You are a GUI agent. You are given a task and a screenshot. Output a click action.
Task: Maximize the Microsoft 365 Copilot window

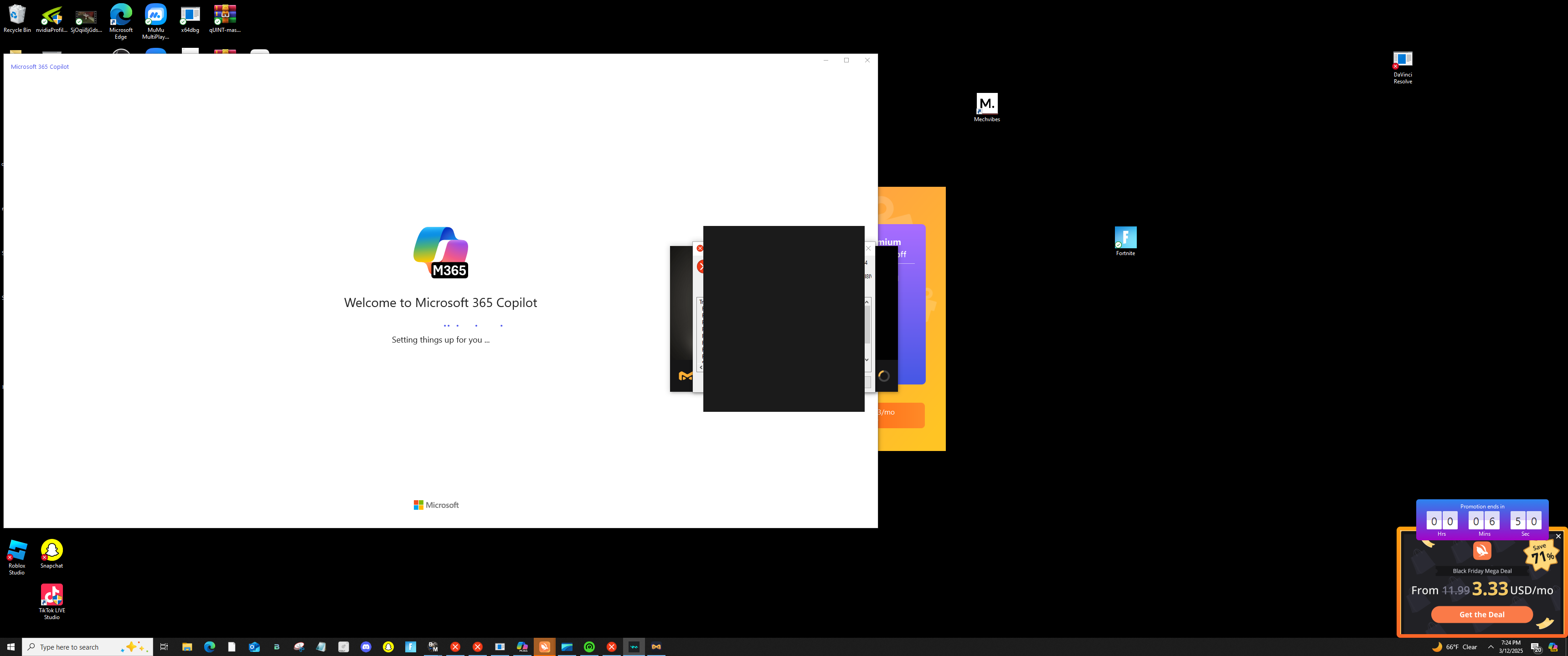846,60
